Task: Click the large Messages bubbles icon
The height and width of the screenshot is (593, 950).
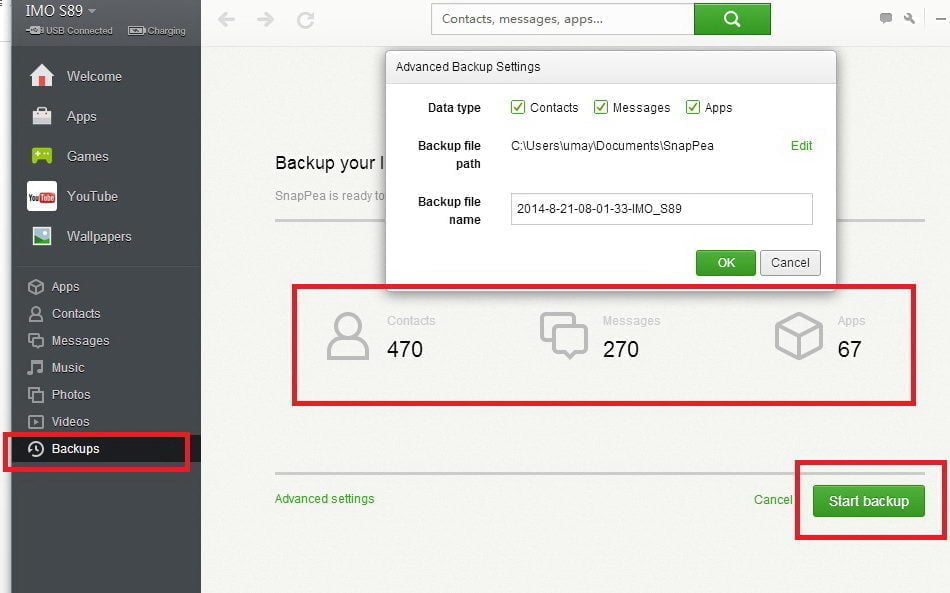Action: point(563,335)
